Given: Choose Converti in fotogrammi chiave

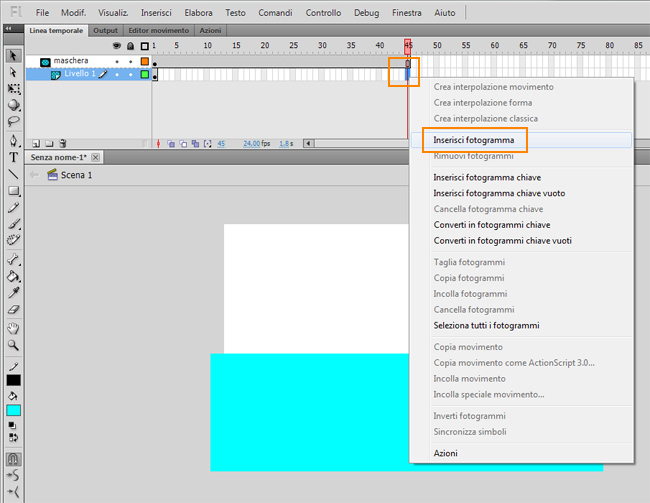Looking at the screenshot, I should (x=521, y=225).
